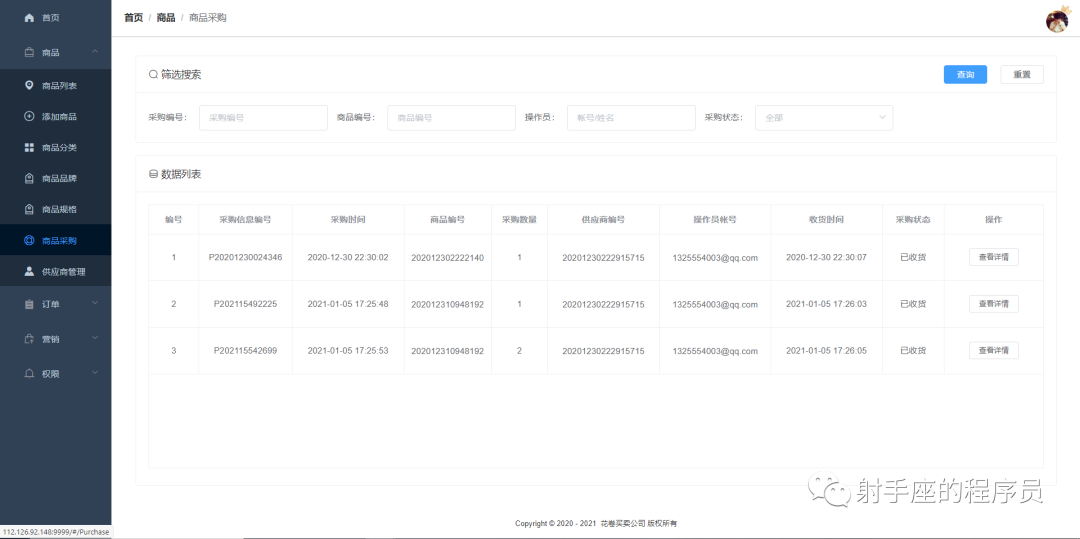Click the 商品分类 grid icon
The image size is (1080, 539).
(29, 147)
